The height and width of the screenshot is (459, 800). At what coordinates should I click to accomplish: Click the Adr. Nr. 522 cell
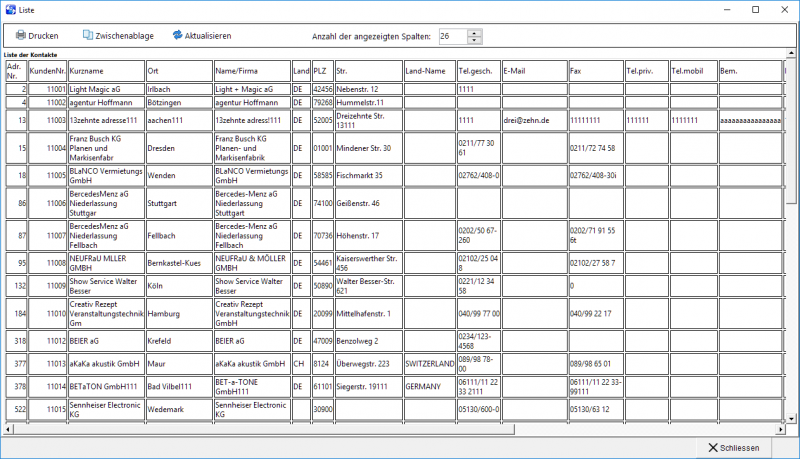tap(16, 409)
